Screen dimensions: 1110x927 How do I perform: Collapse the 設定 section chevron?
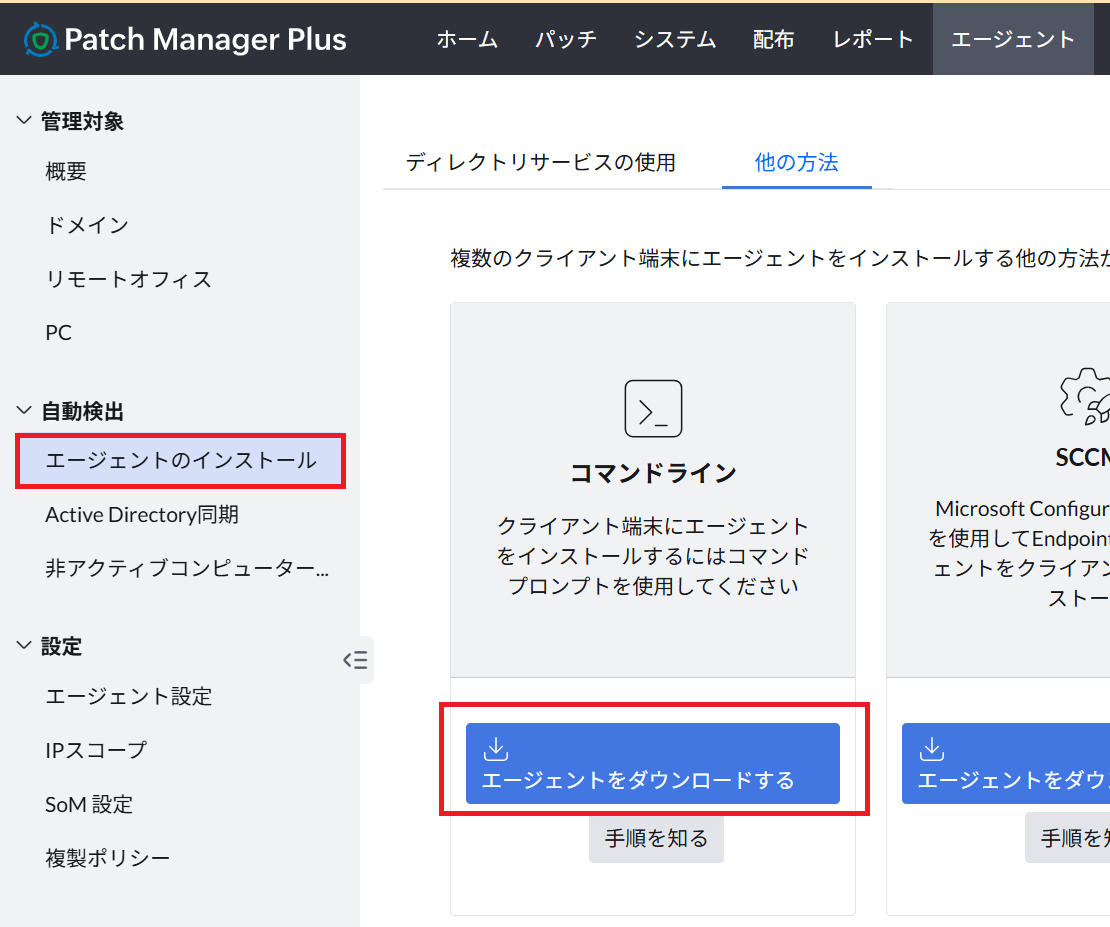[x=24, y=645]
